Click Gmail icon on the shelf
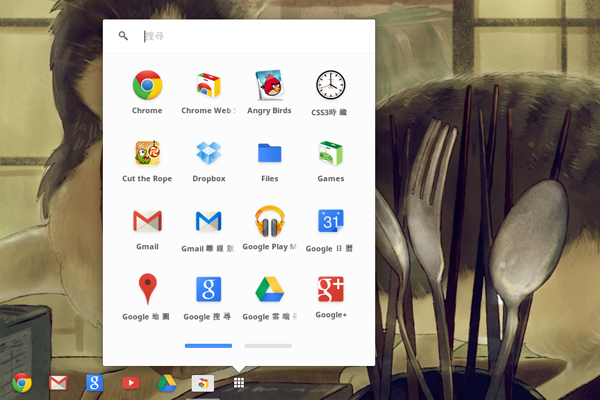This screenshot has height=400, width=600. [58, 383]
